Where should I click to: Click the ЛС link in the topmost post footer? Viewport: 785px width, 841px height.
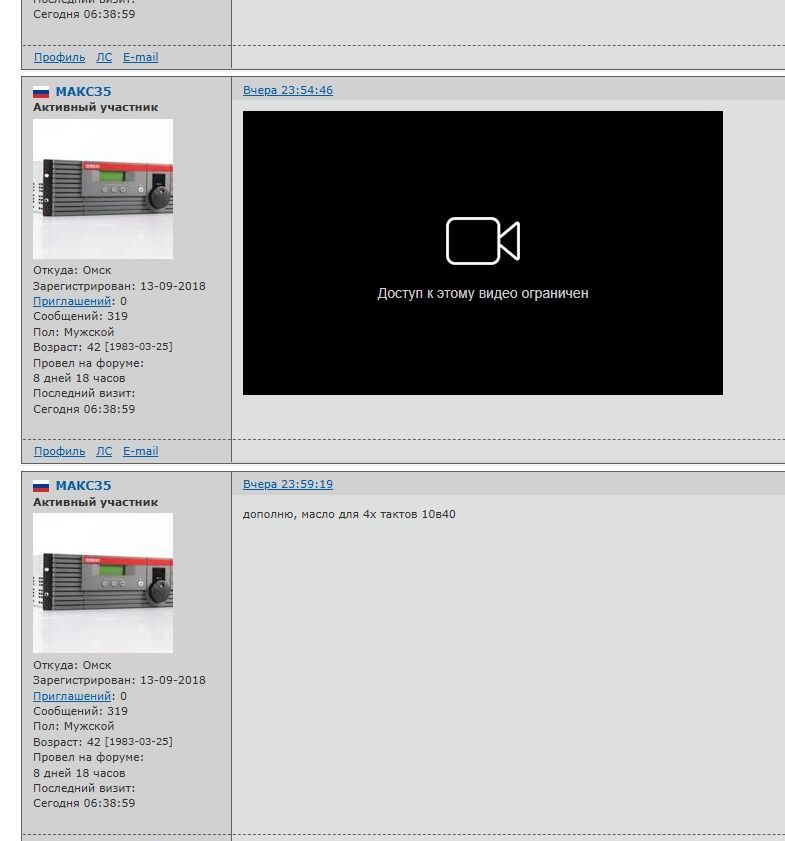(x=104, y=57)
